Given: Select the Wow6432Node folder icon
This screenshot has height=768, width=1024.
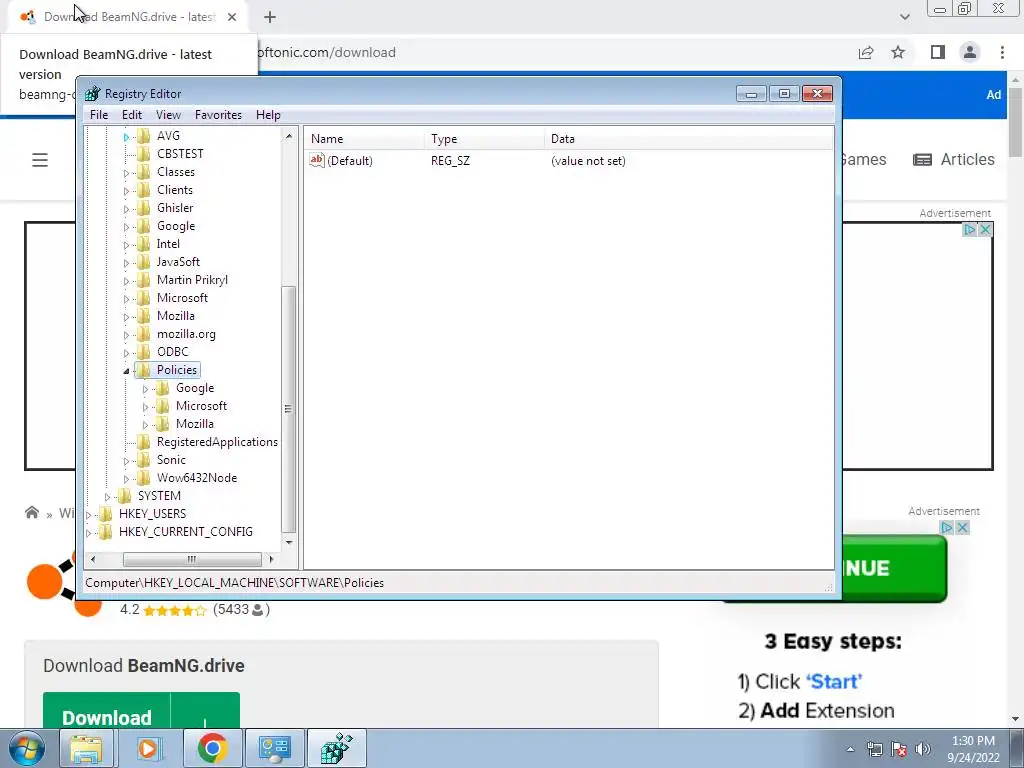Looking at the screenshot, I should pyautogui.click(x=144, y=478).
